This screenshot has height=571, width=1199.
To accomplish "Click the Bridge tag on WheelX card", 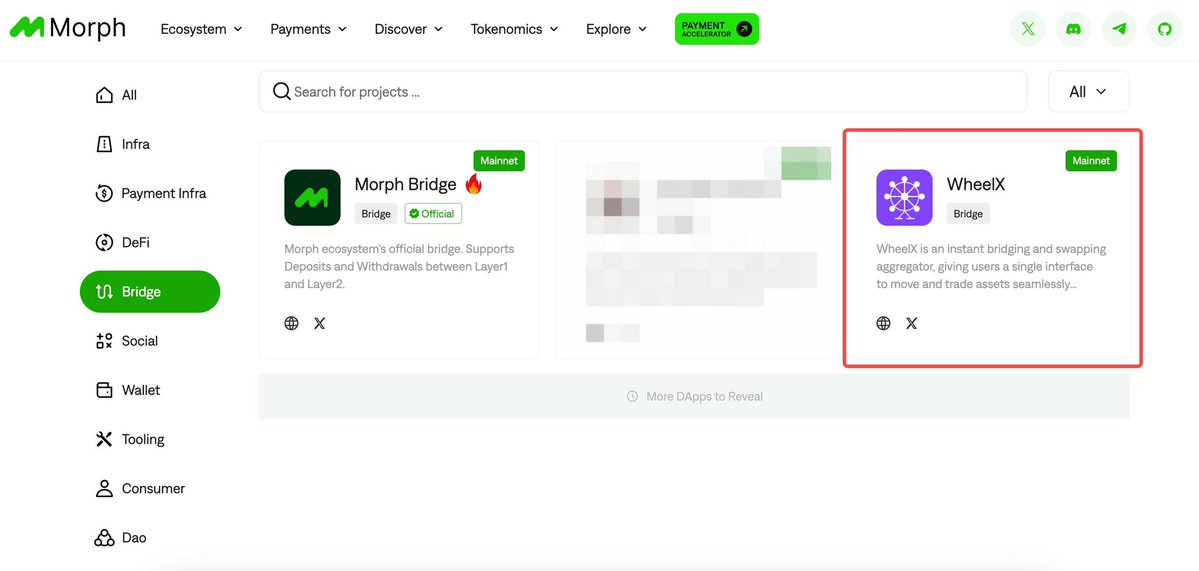I will 968,214.
